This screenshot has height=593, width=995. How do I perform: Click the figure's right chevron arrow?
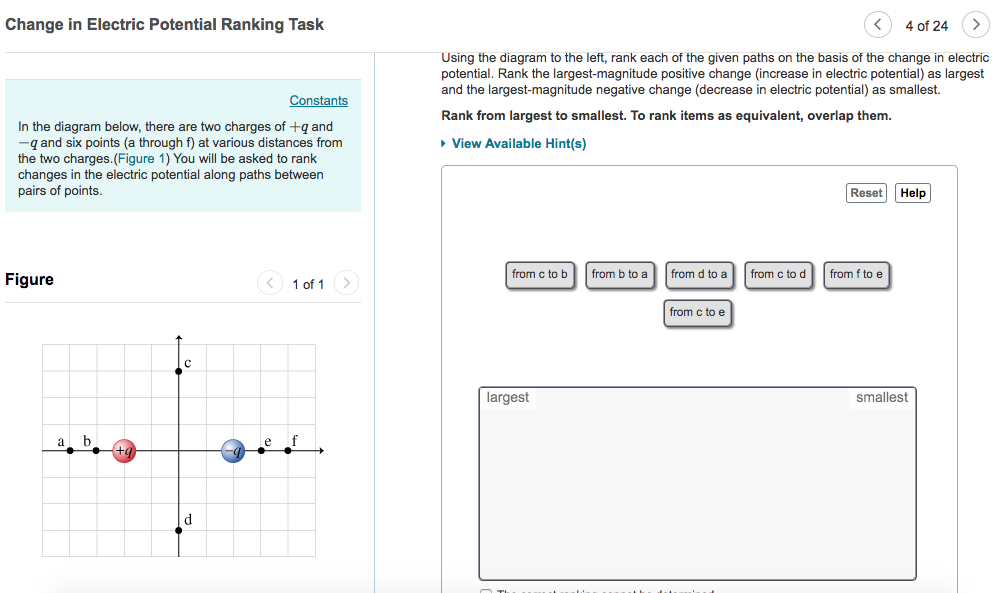(346, 283)
